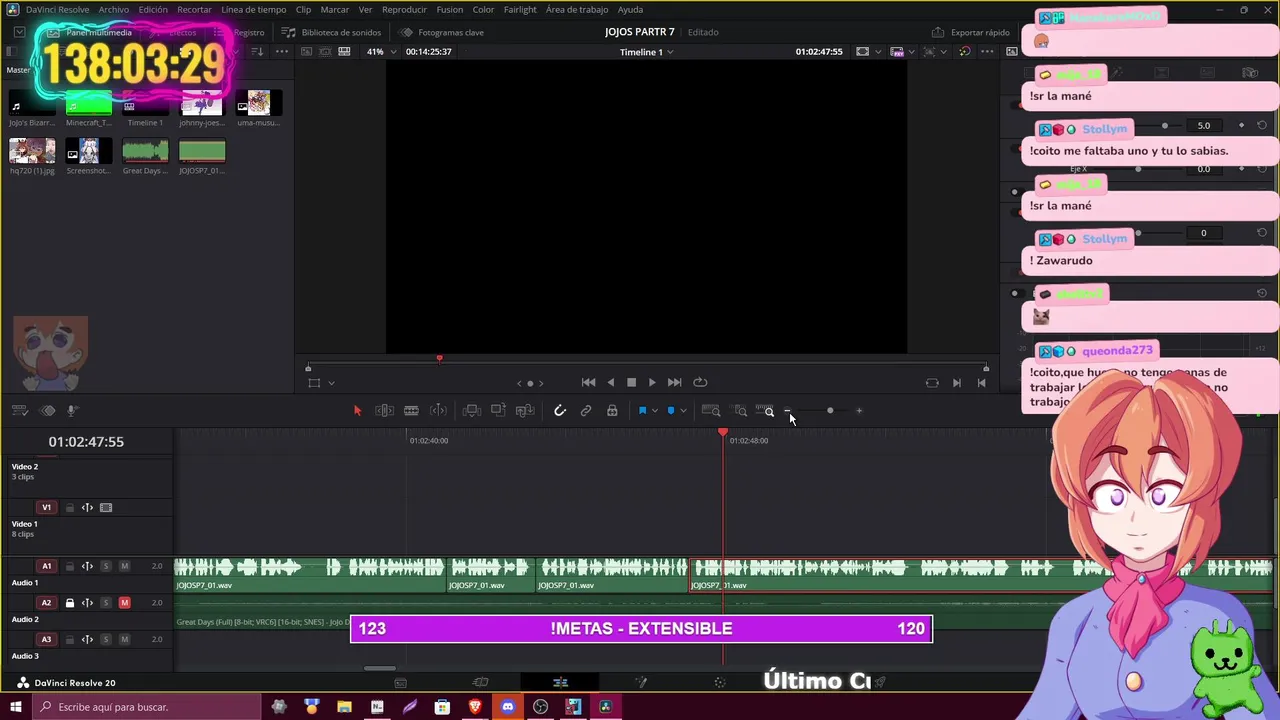Screen dimensions: 1280x720
Task: Click the red timeline playhead handle
Action: coord(723,432)
